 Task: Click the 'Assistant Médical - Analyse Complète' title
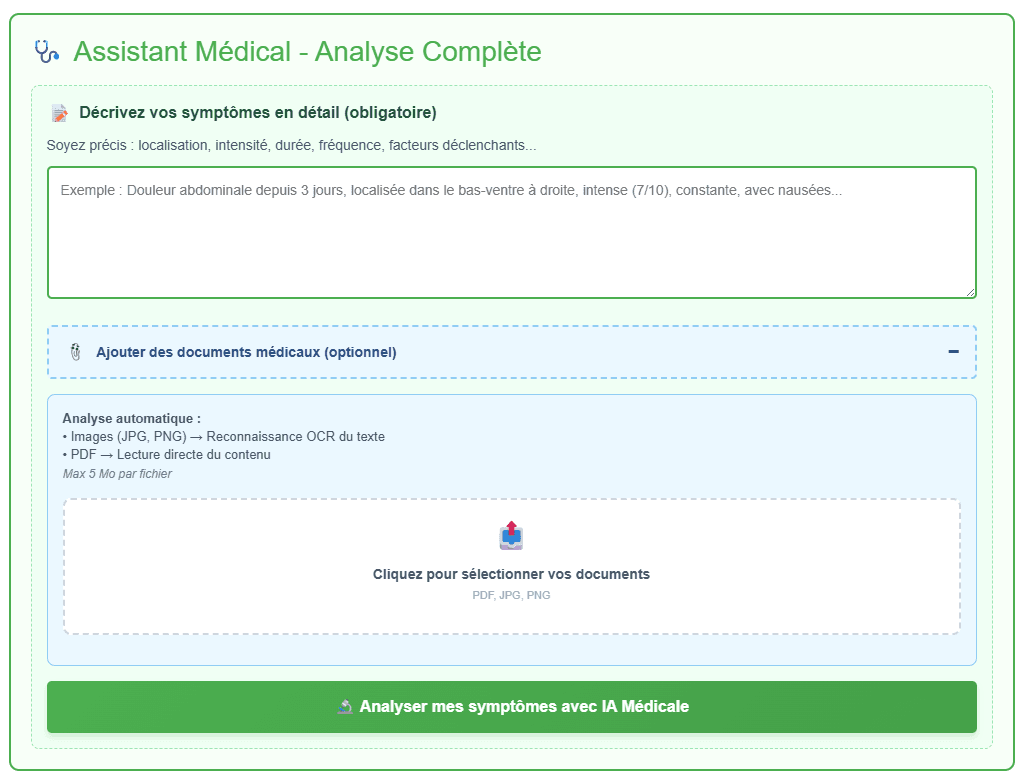307,51
